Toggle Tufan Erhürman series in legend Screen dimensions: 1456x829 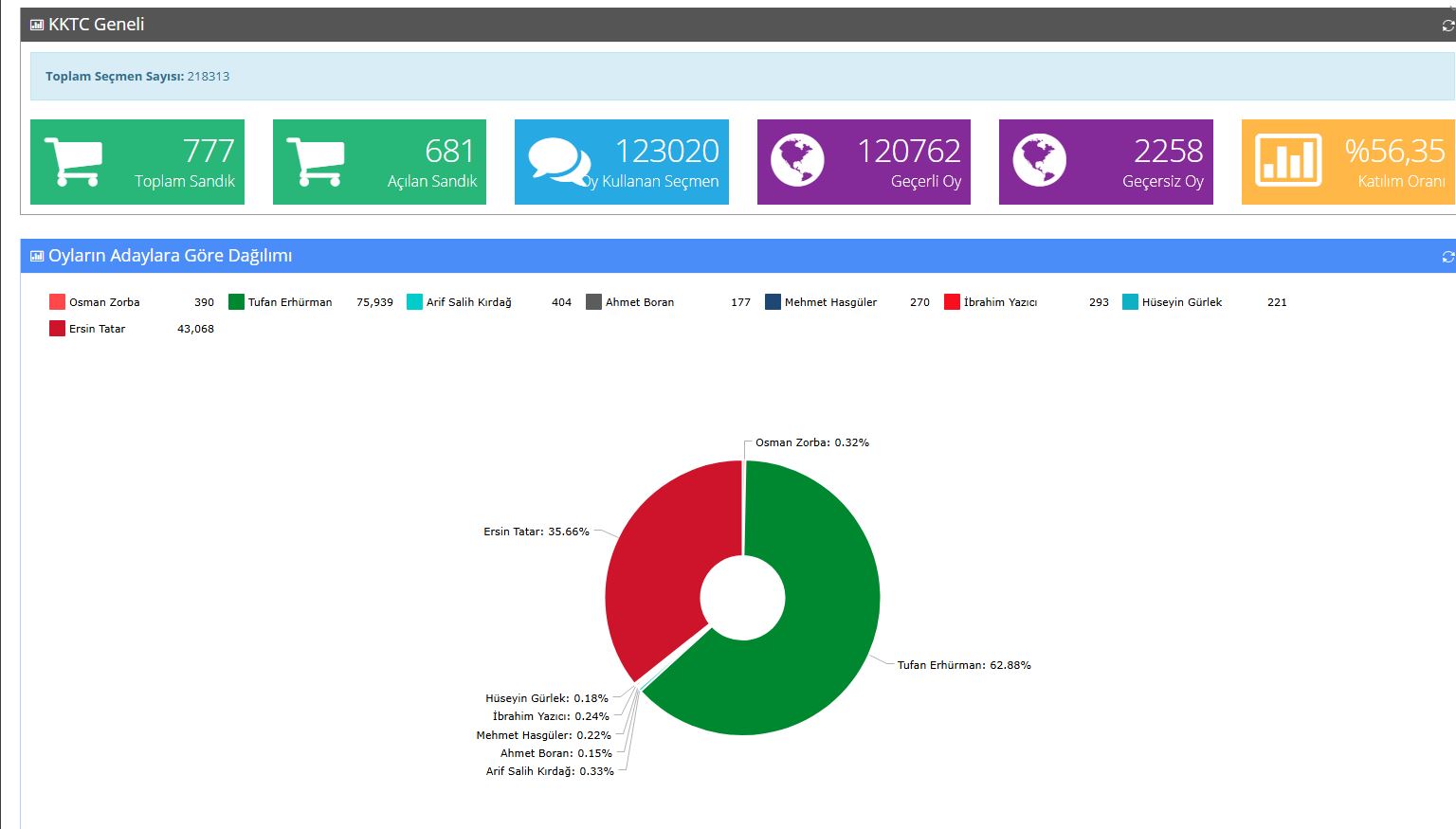(289, 302)
